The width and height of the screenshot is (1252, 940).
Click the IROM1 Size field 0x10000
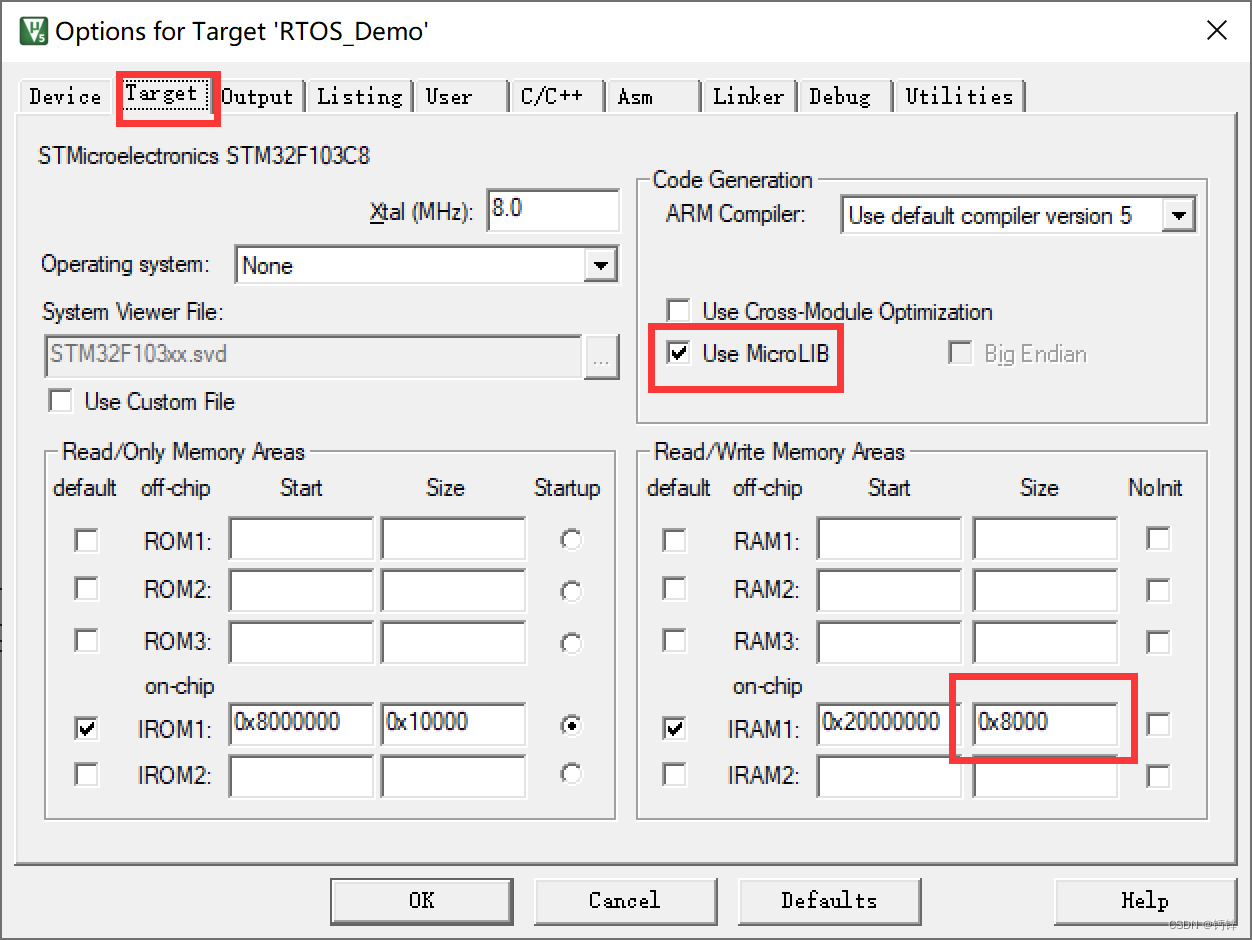[453, 724]
